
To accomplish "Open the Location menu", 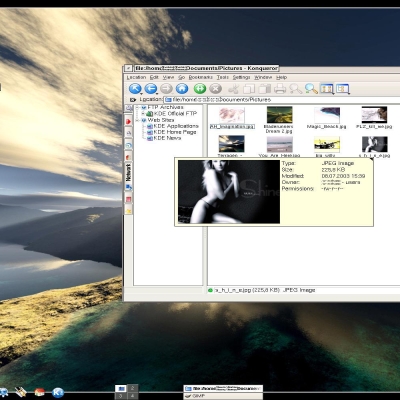I will [x=136, y=77].
